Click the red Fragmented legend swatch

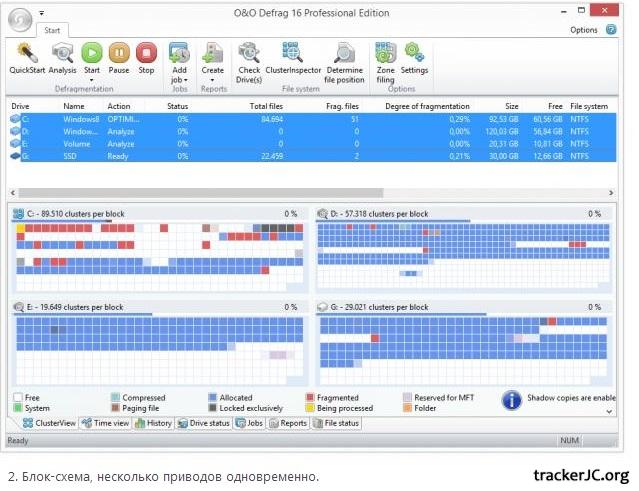click(310, 397)
